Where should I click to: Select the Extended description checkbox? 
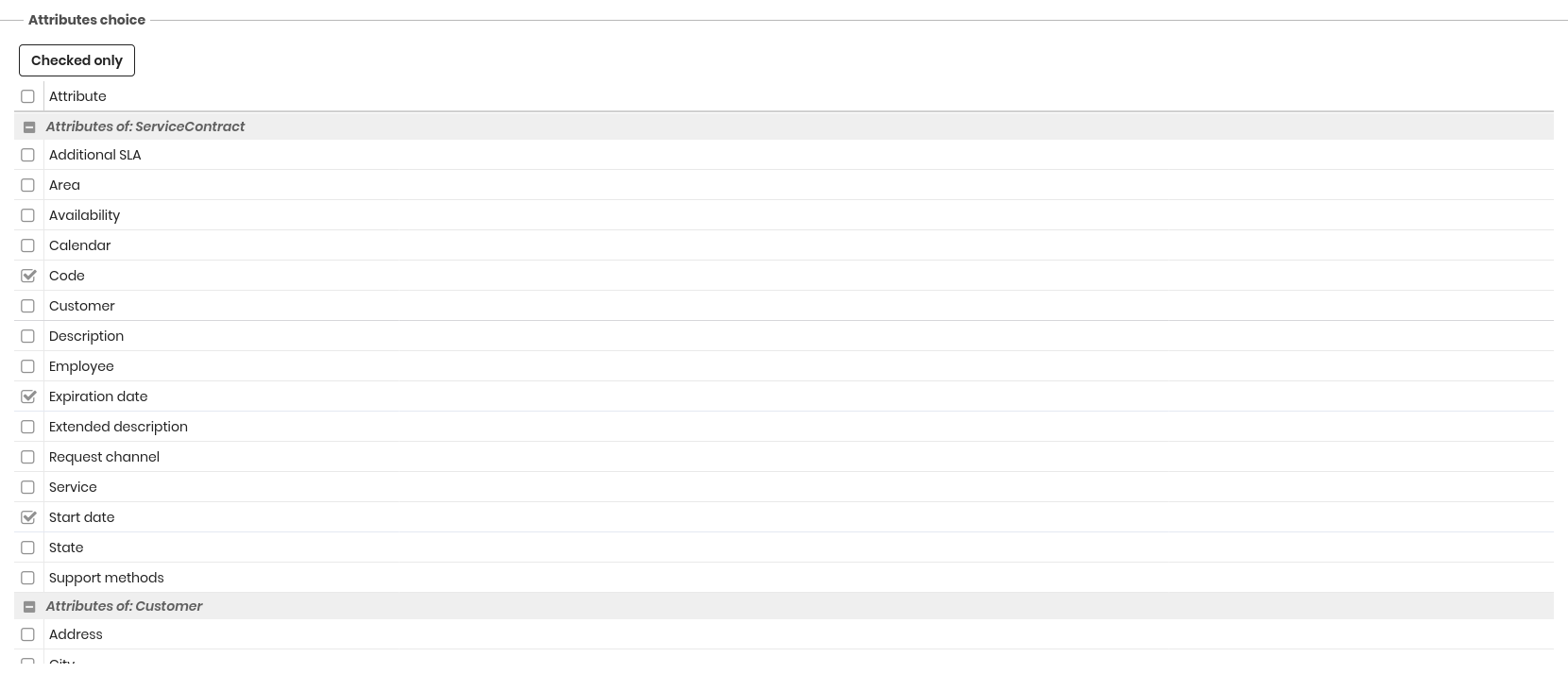(x=28, y=427)
